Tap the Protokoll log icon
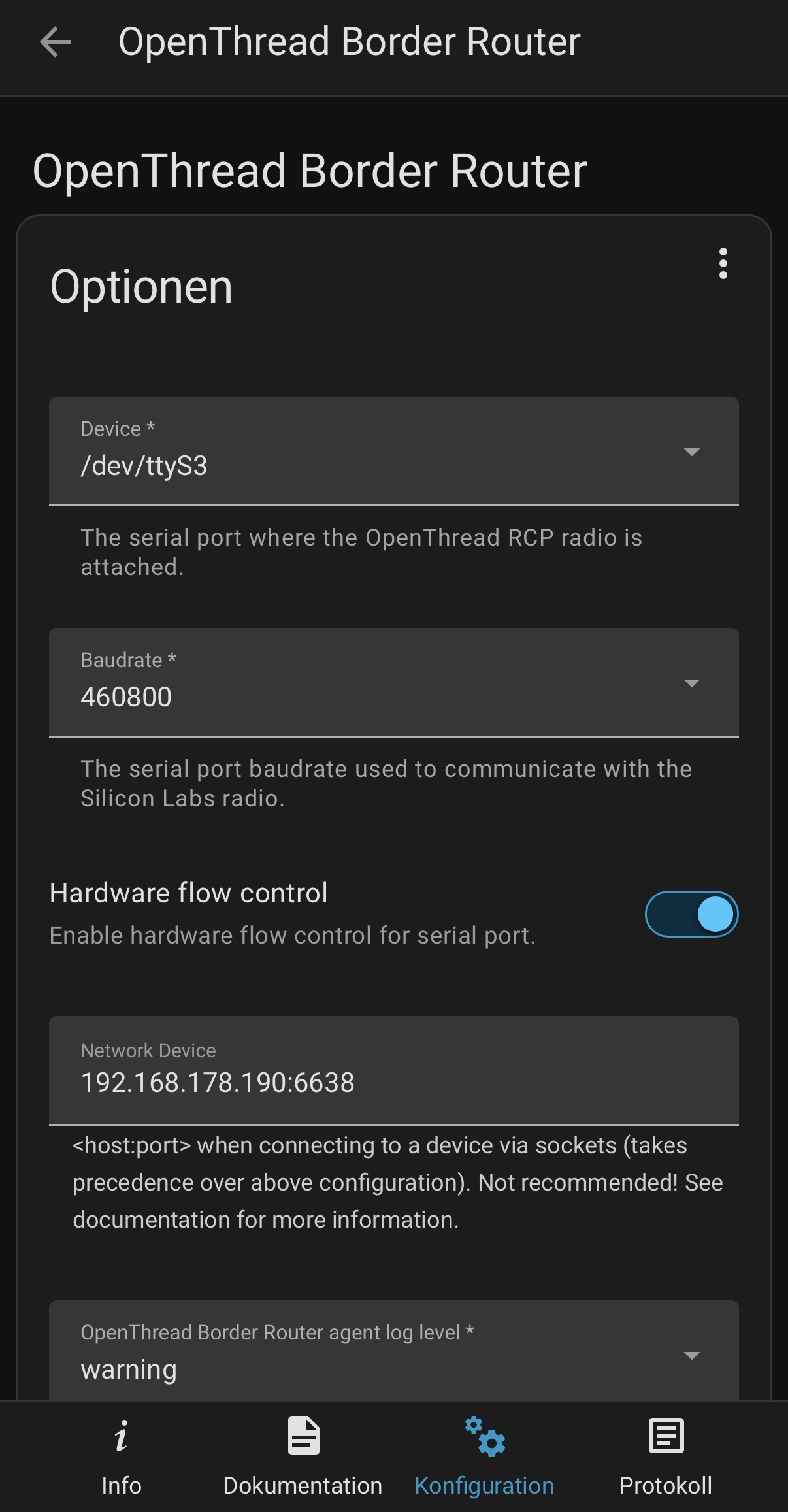 (x=666, y=1436)
